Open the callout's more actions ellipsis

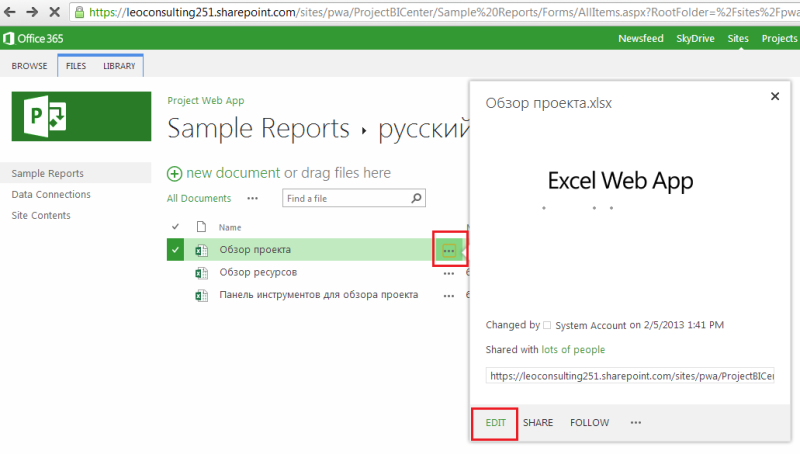pyautogui.click(x=636, y=422)
